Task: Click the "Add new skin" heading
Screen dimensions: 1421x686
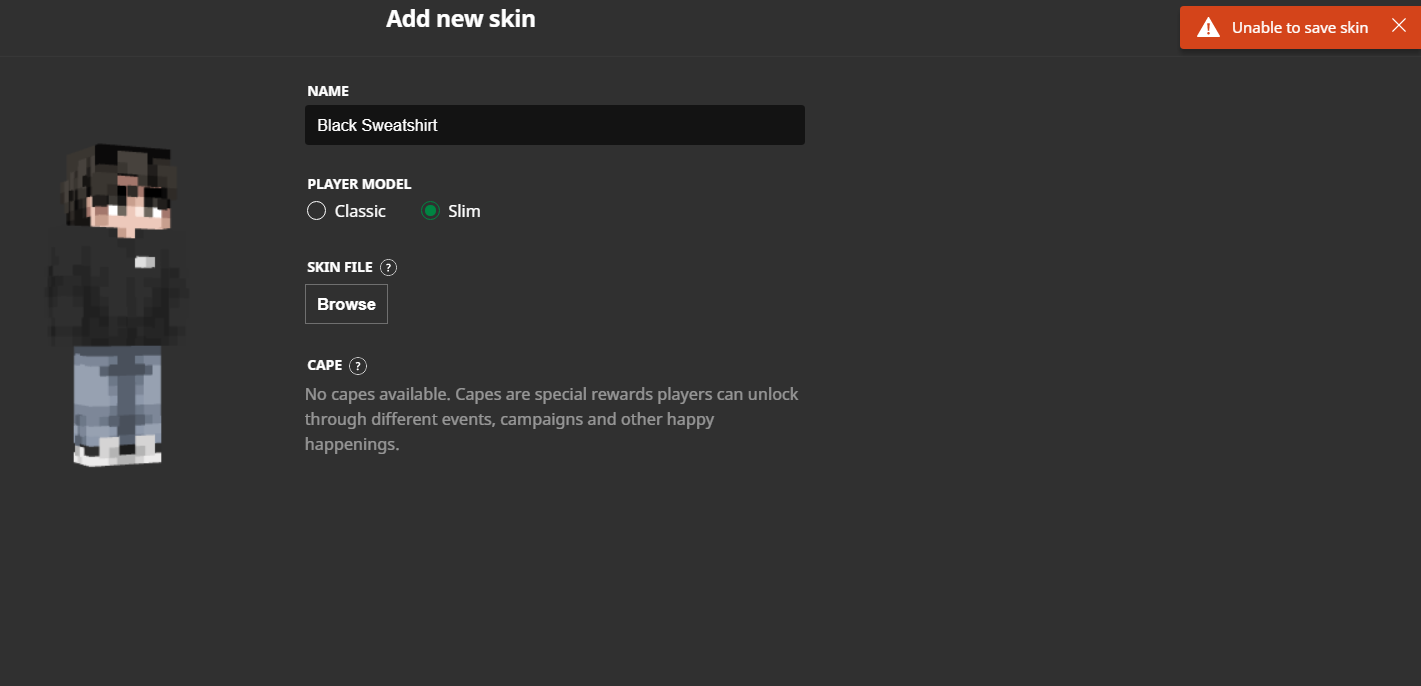Action: coord(460,19)
